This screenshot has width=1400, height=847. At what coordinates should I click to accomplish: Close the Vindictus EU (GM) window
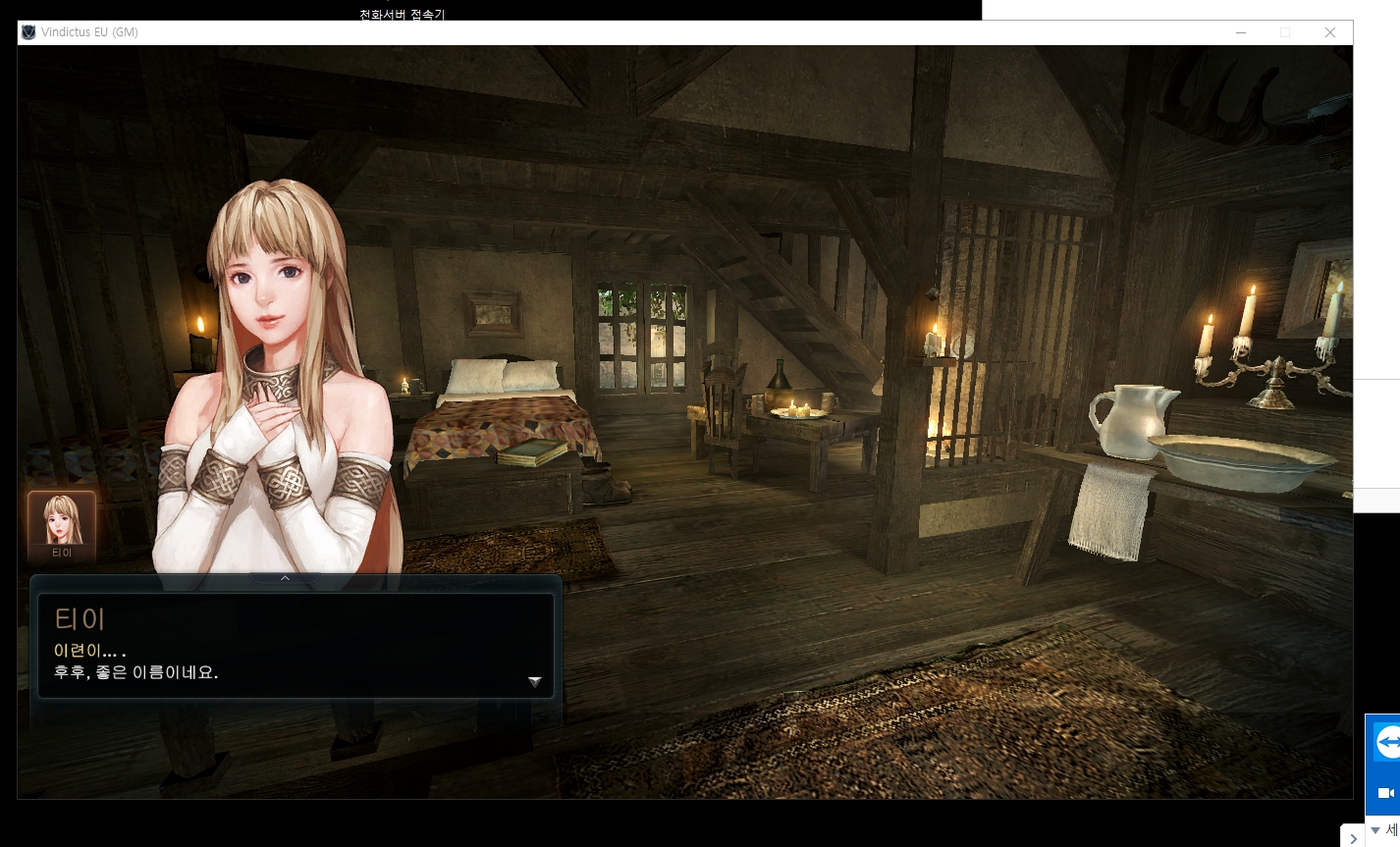click(1329, 32)
